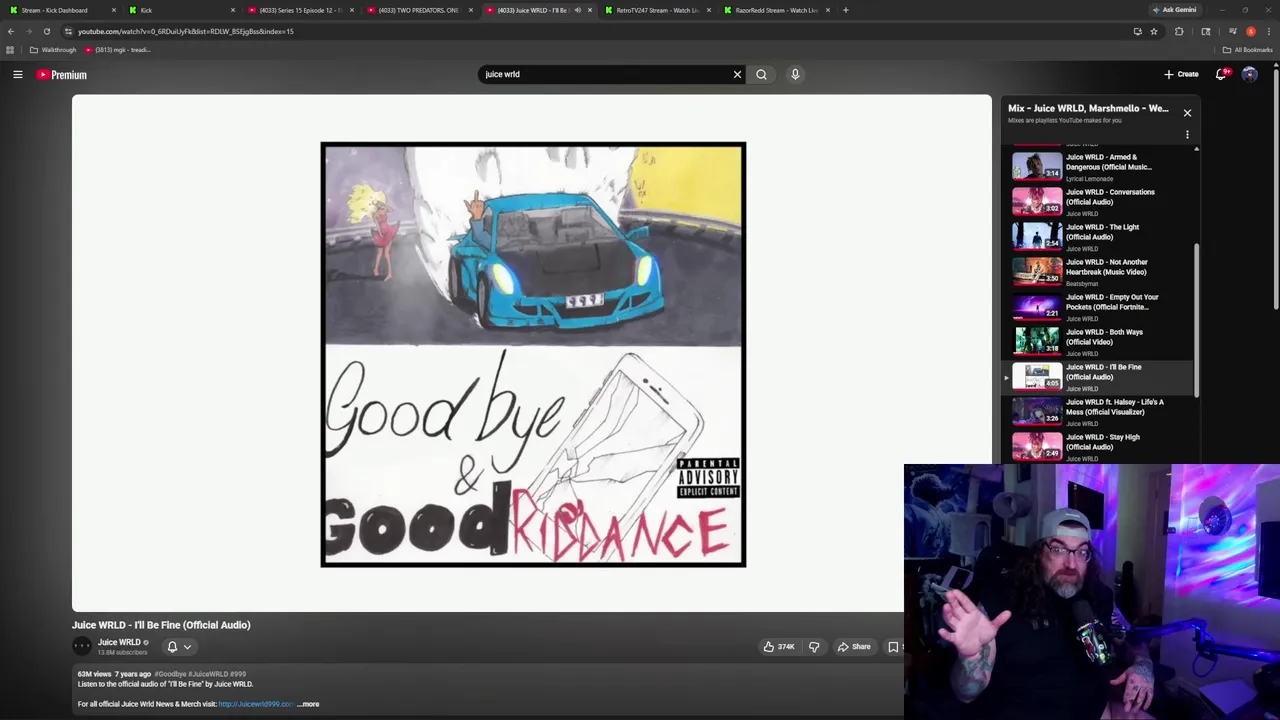Clear the 'juice wrld' search text
This screenshot has height=720, width=1280.
click(x=737, y=74)
